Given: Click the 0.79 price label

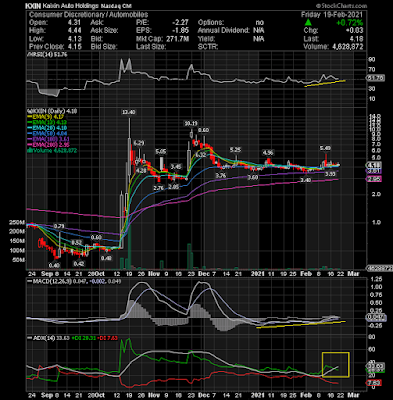Looking at the screenshot, I should [x=59, y=226].
